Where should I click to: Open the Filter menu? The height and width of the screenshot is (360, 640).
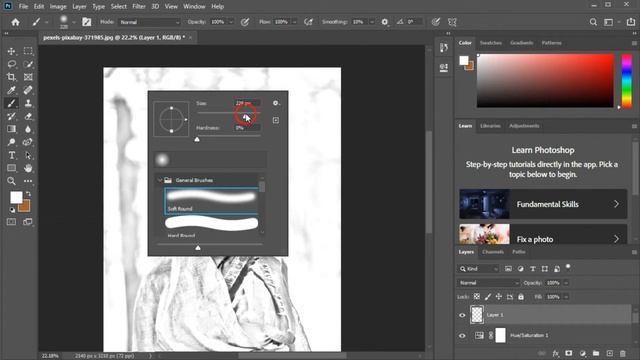[139, 7]
